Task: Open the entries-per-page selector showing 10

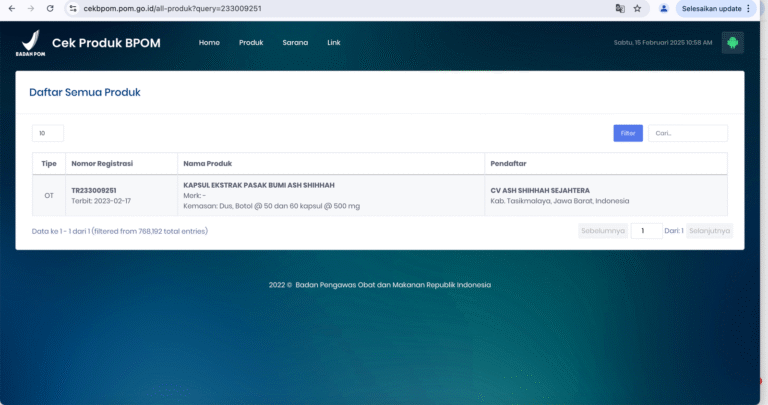Action: (x=48, y=133)
